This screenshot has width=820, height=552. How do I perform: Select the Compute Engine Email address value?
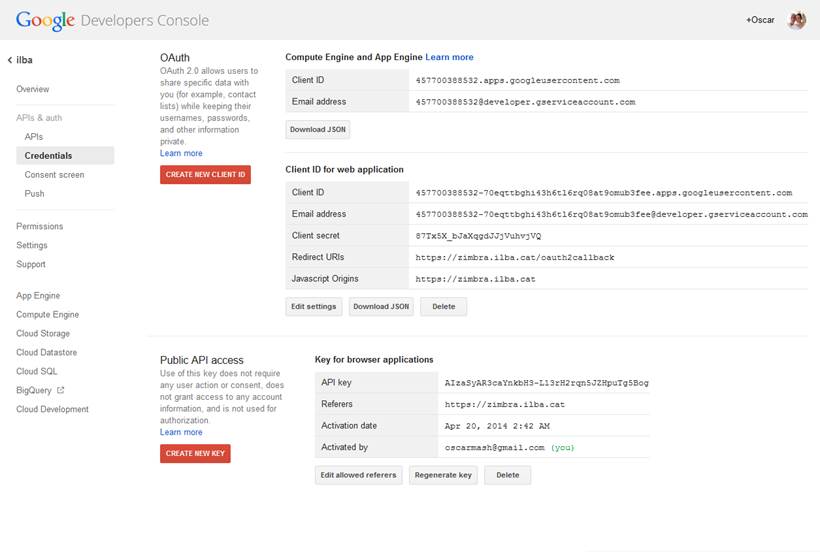[525, 102]
